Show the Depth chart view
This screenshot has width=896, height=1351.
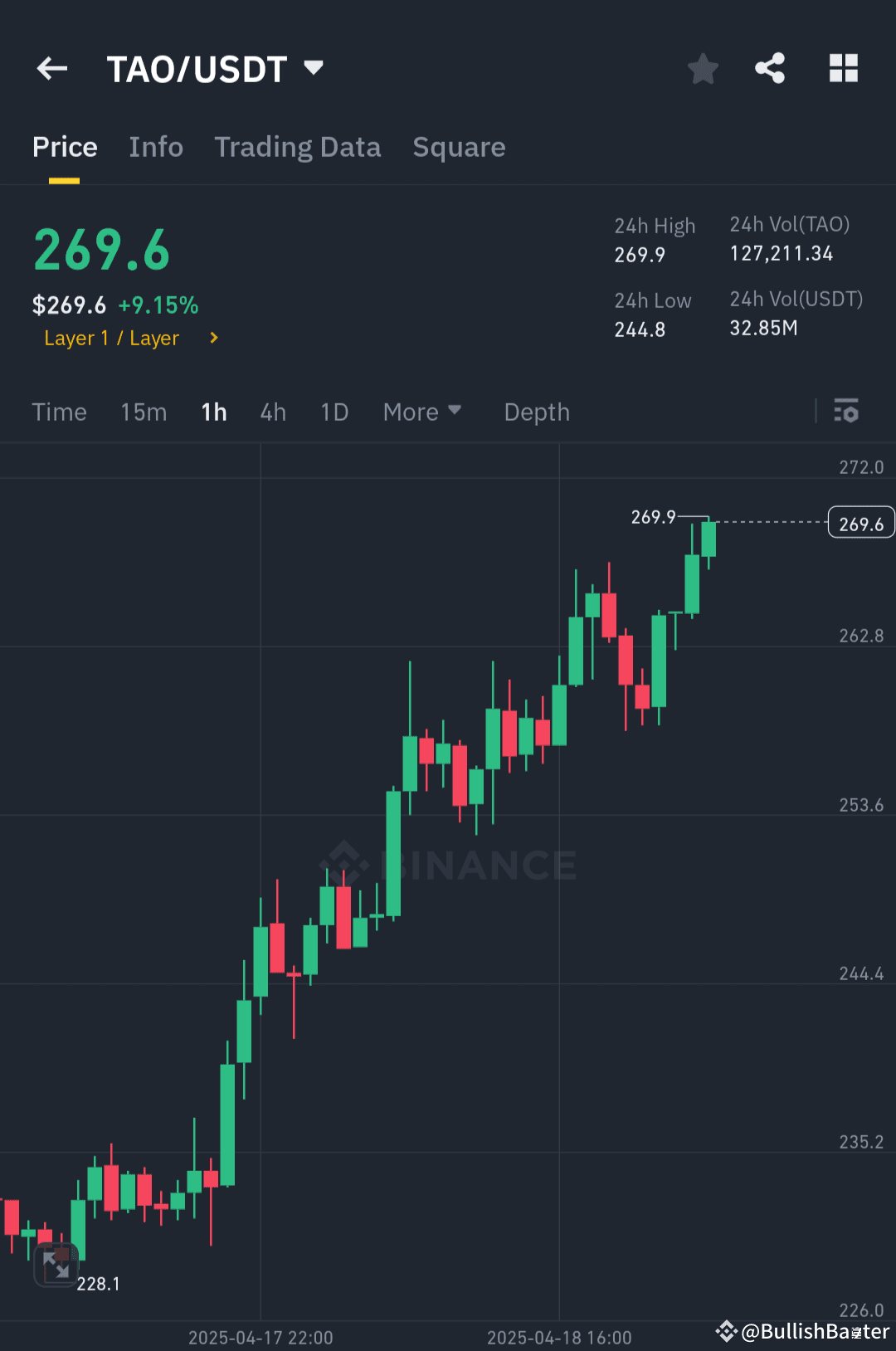536,412
